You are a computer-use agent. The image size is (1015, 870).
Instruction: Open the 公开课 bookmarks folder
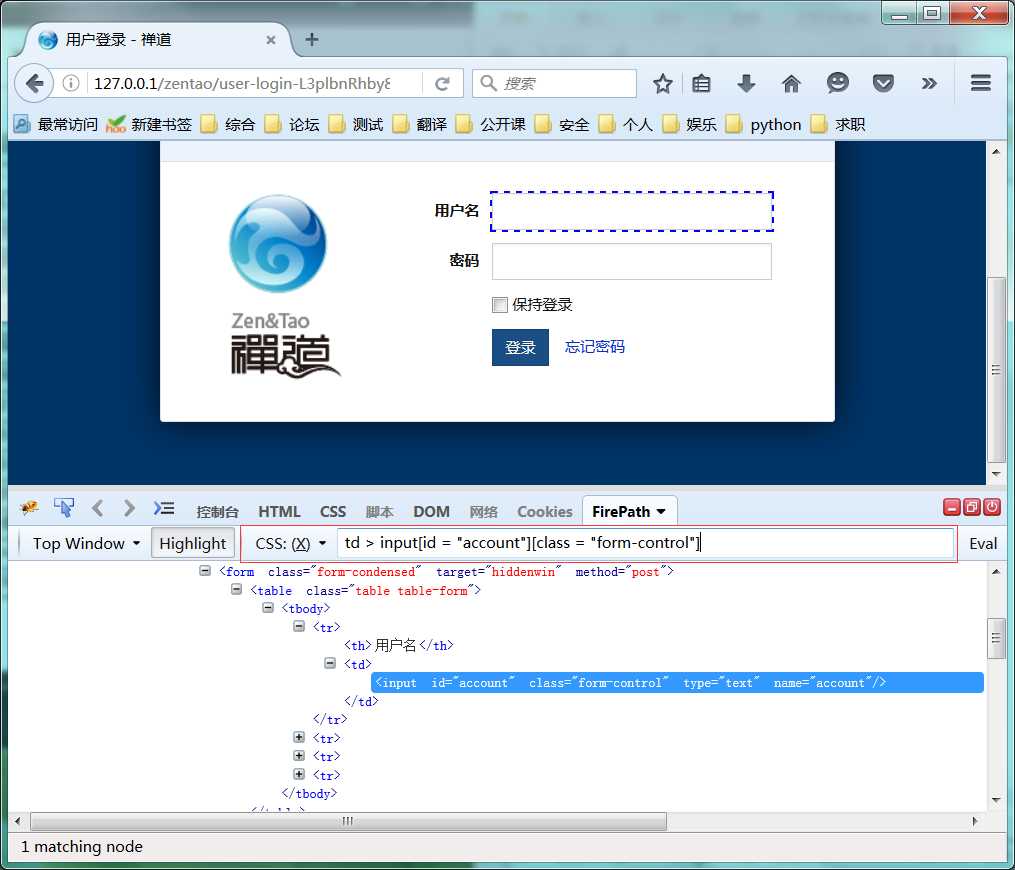click(x=491, y=124)
